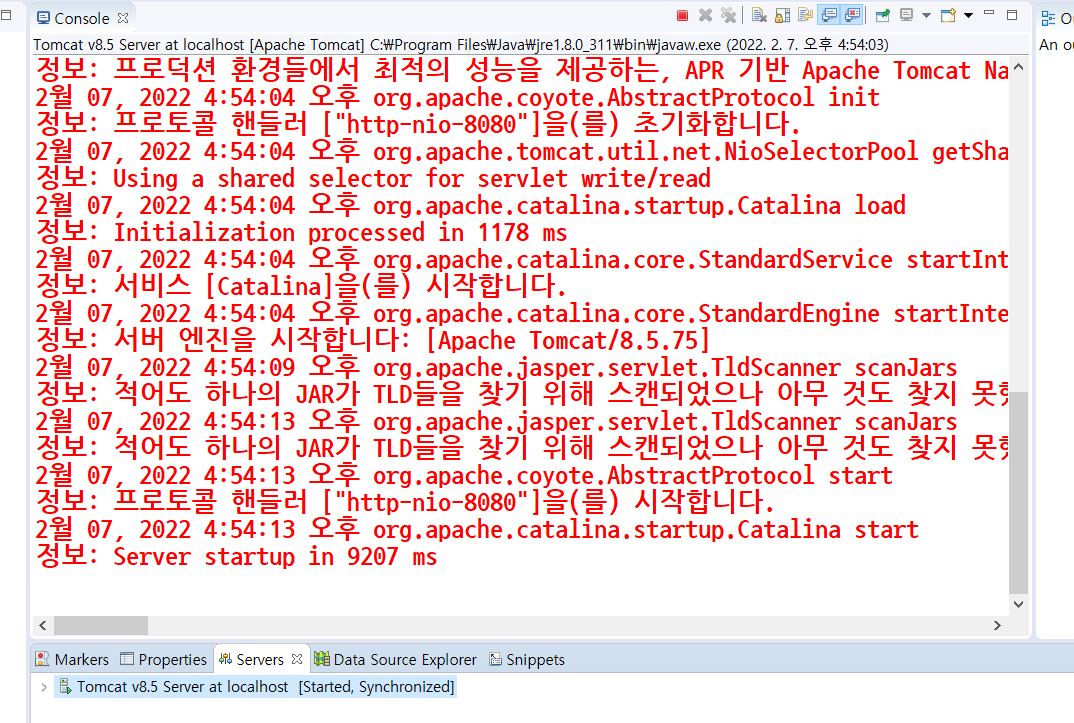The image size is (1074, 723).
Task: Toggle show console when standard out changes
Action: tap(829, 15)
